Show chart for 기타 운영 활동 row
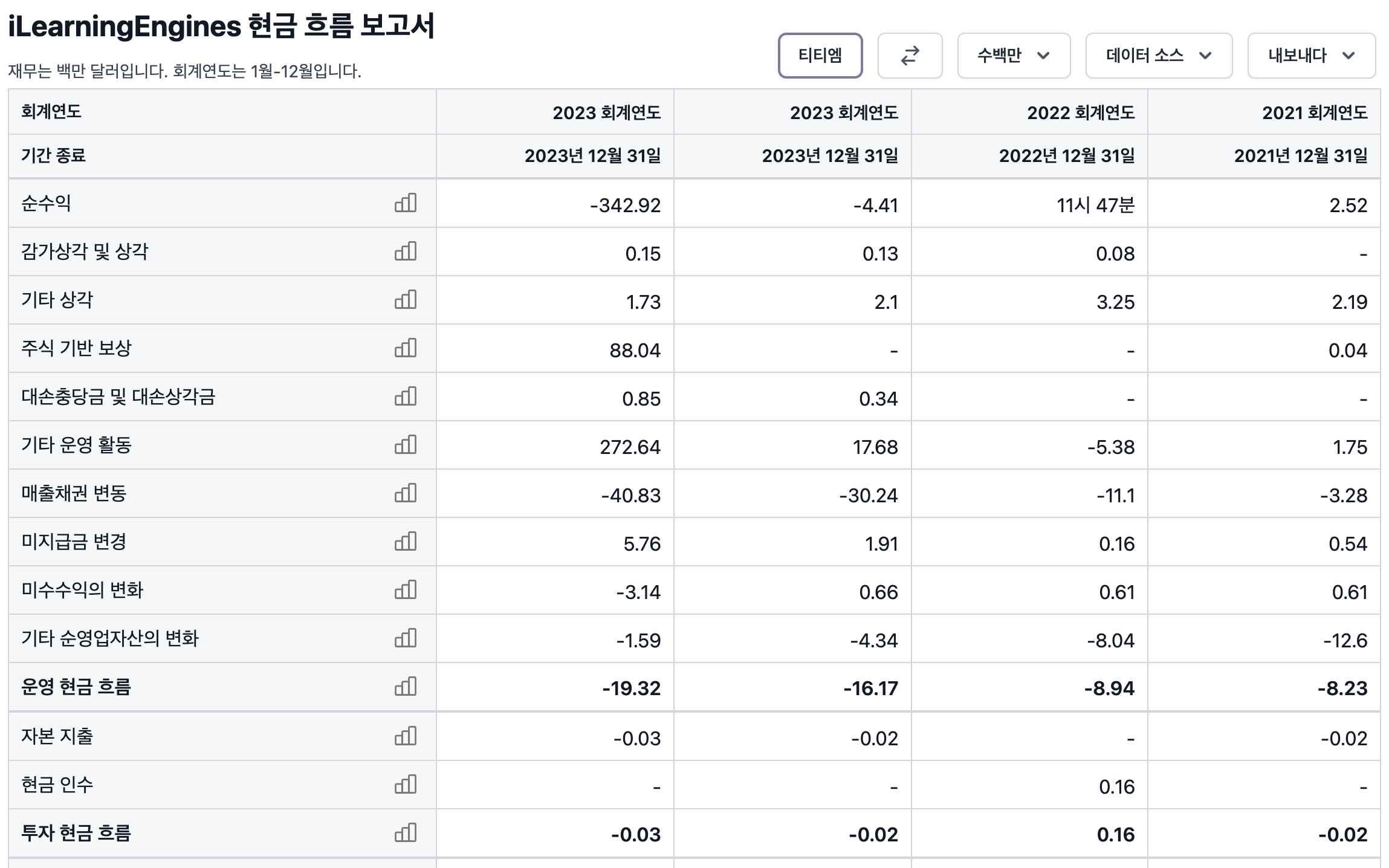Screen dimensions: 1389x868 [x=406, y=445]
